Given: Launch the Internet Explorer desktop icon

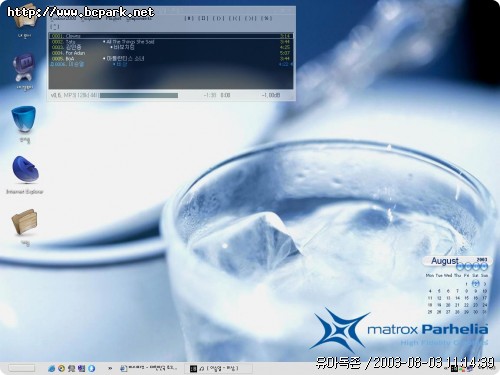Looking at the screenshot, I should coord(25,174).
